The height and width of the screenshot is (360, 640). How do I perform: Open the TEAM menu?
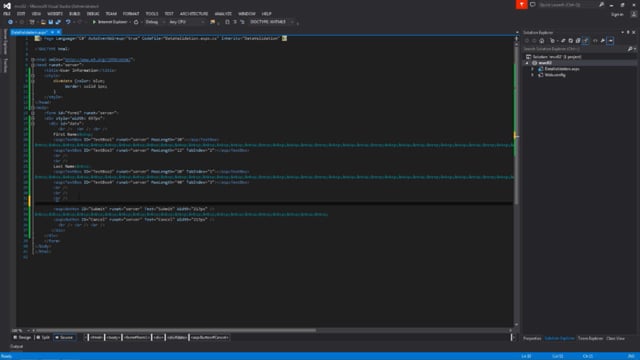pyautogui.click(x=111, y=13)
